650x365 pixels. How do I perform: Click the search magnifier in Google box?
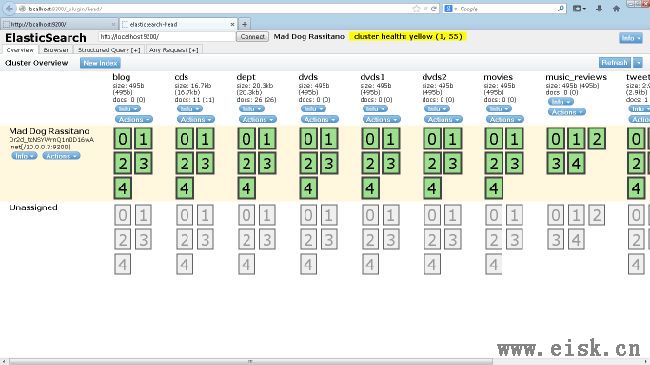pyautogui.click(x=560, y=8)
